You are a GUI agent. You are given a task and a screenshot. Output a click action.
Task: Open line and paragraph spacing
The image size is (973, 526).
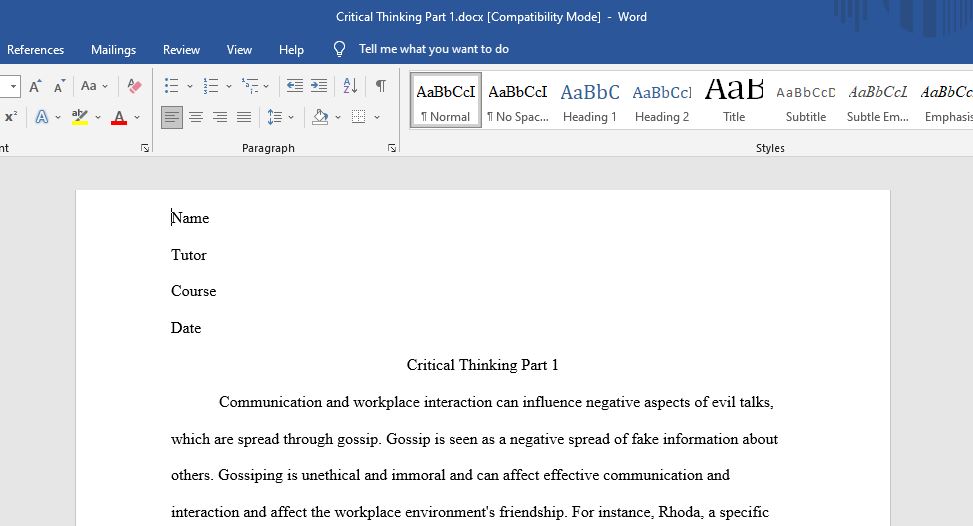point(274,117)
